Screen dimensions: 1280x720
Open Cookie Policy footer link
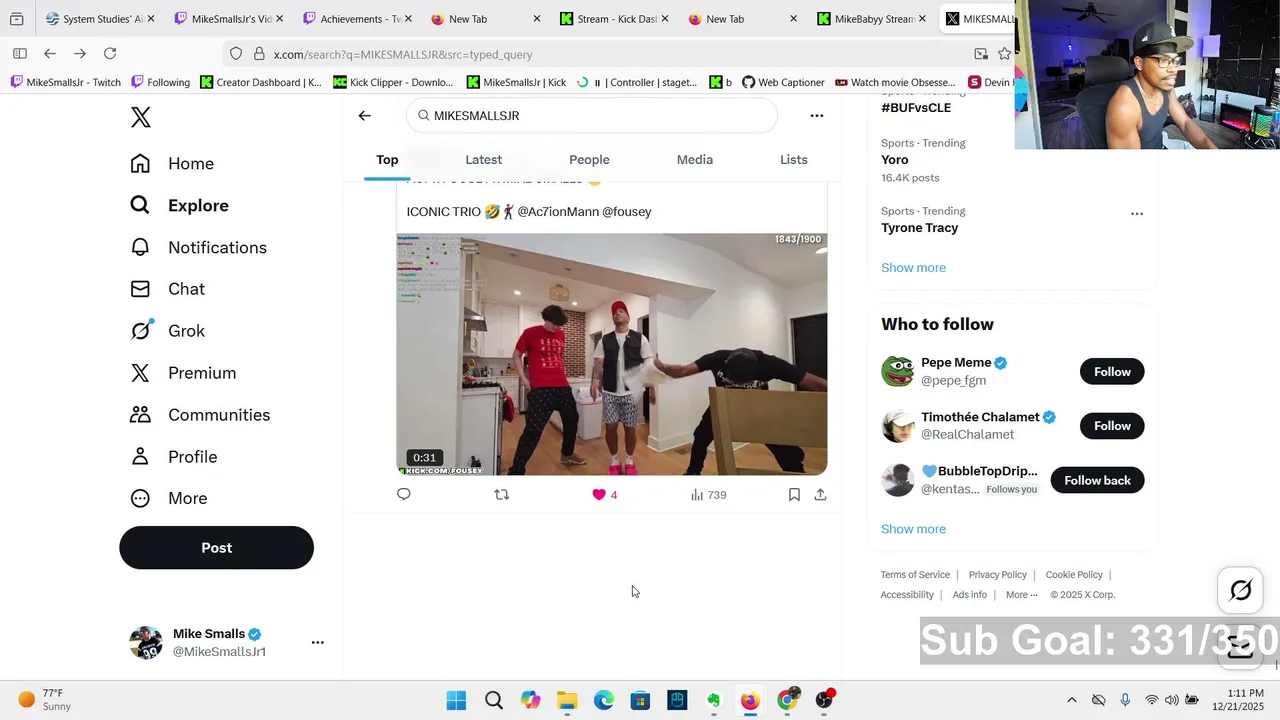tap(1074, 575)
